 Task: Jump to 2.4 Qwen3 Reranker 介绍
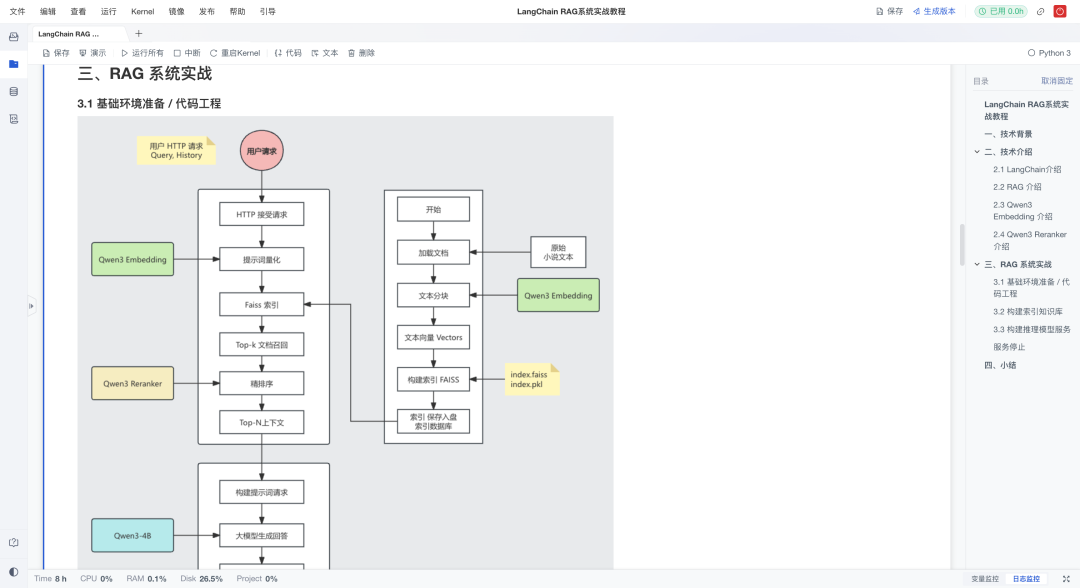[1030, 240]
